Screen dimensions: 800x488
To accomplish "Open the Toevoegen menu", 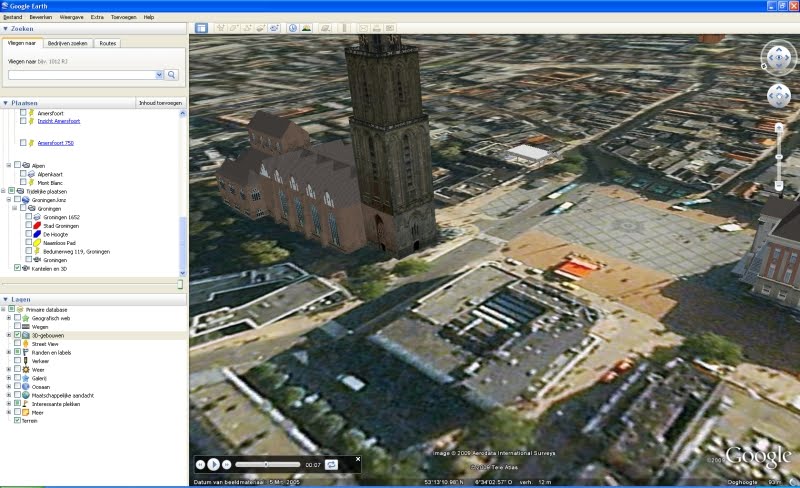I will [x=123, y=17].
